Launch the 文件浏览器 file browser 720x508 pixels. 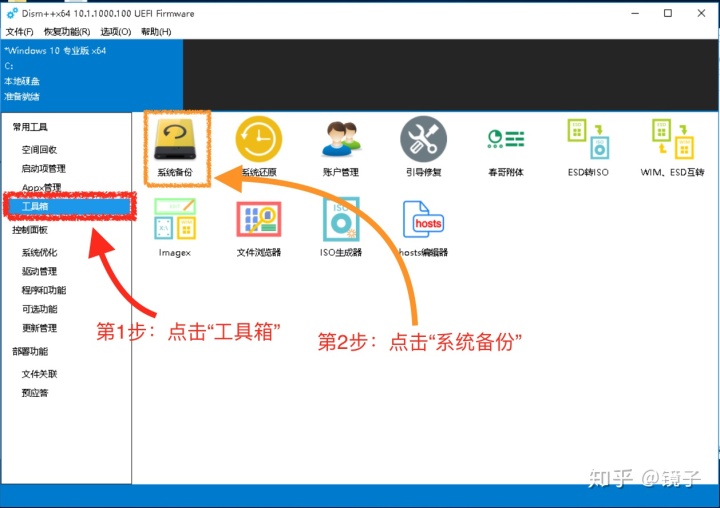pyautogui.click(x=259, y=227)
